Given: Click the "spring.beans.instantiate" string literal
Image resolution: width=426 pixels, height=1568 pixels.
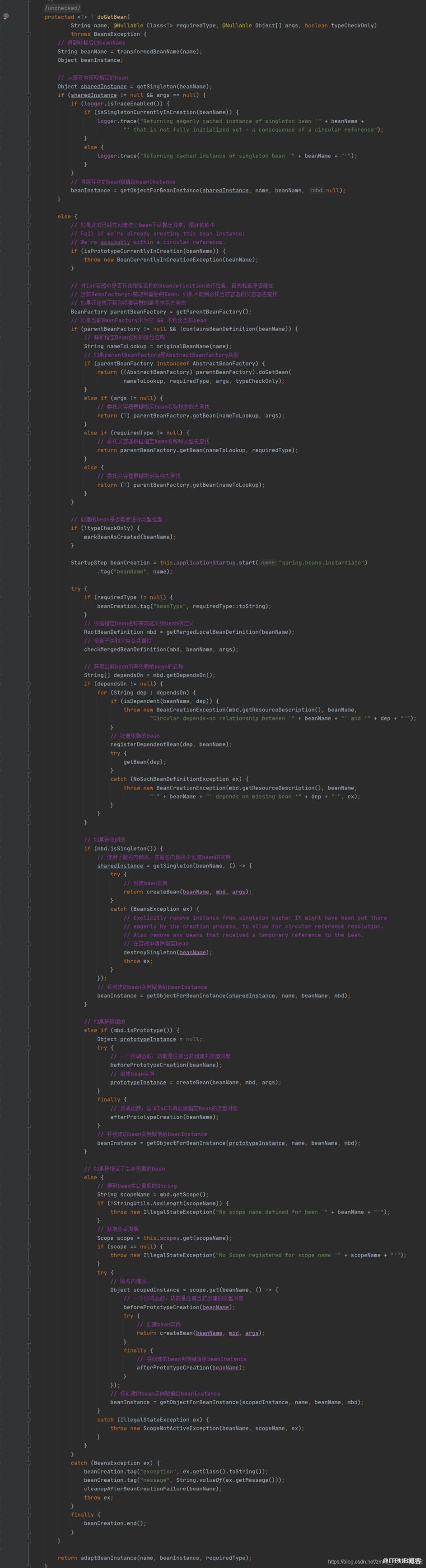Looking at the screenshot, I should [321, 562].
